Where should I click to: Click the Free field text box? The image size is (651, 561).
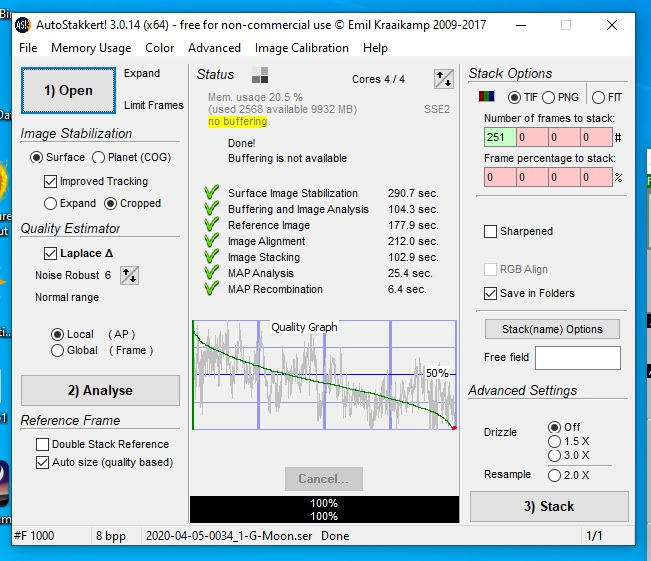point(578,358)
